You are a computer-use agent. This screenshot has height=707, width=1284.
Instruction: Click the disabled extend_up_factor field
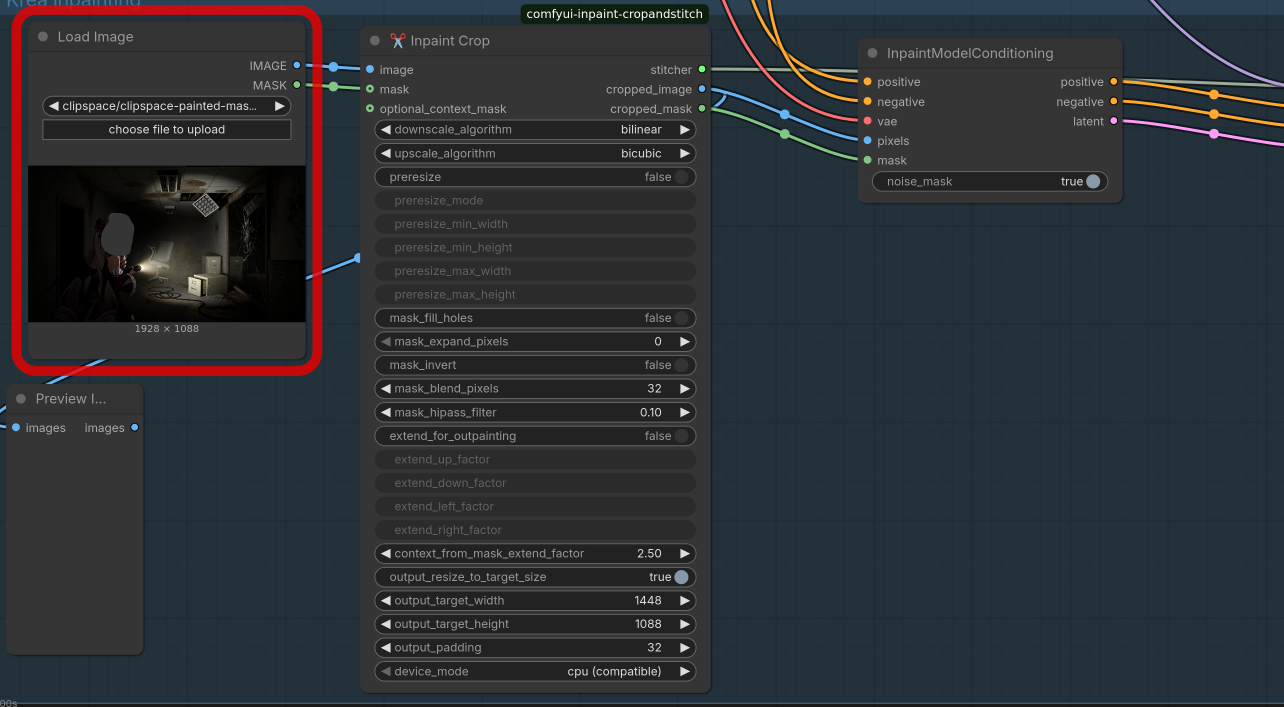point(535,460)
